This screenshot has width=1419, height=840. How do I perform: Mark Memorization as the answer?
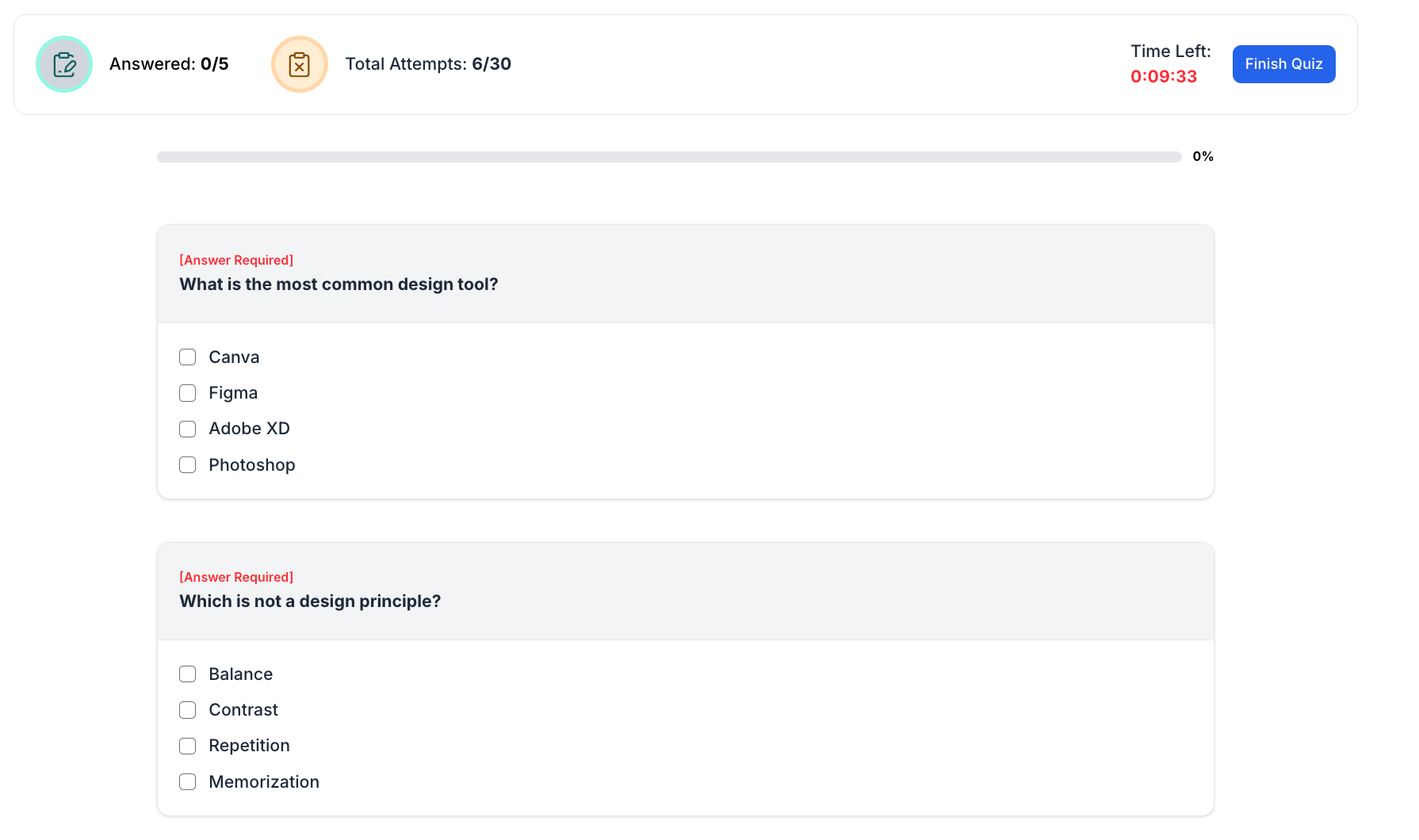(x=188, y=782)
